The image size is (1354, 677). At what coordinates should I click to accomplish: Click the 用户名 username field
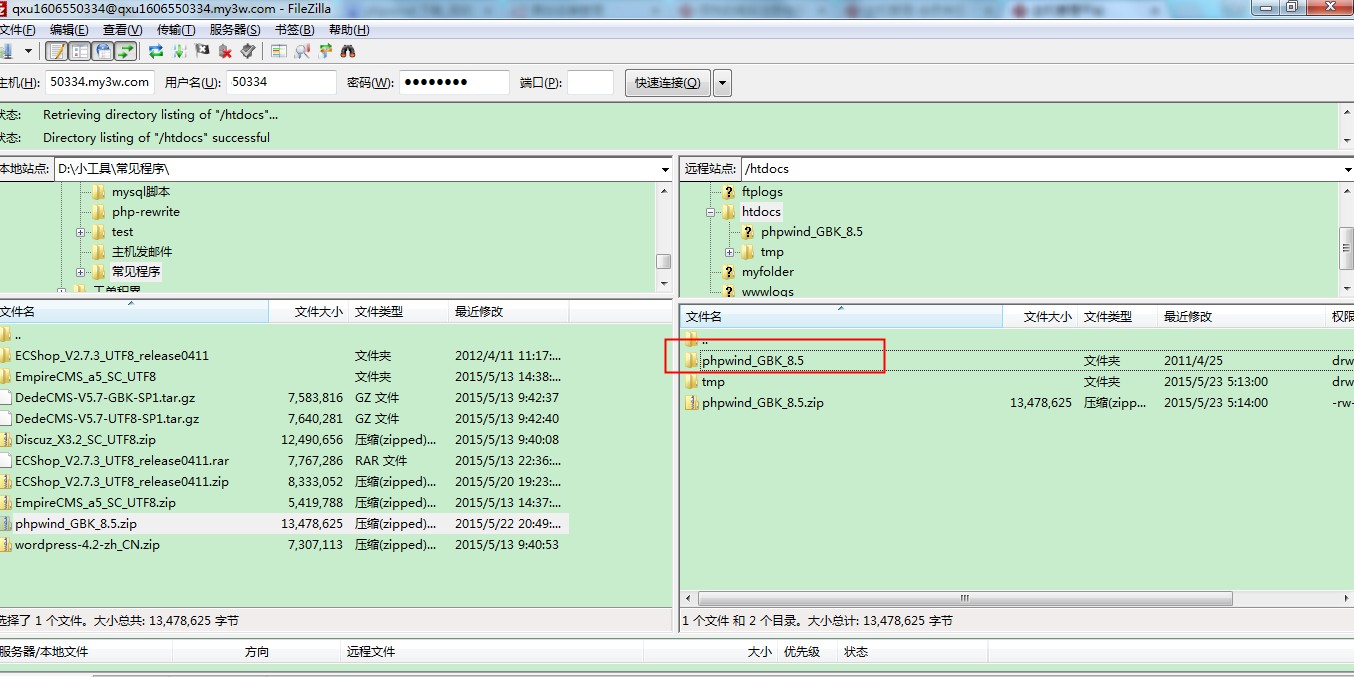[282, 82]
